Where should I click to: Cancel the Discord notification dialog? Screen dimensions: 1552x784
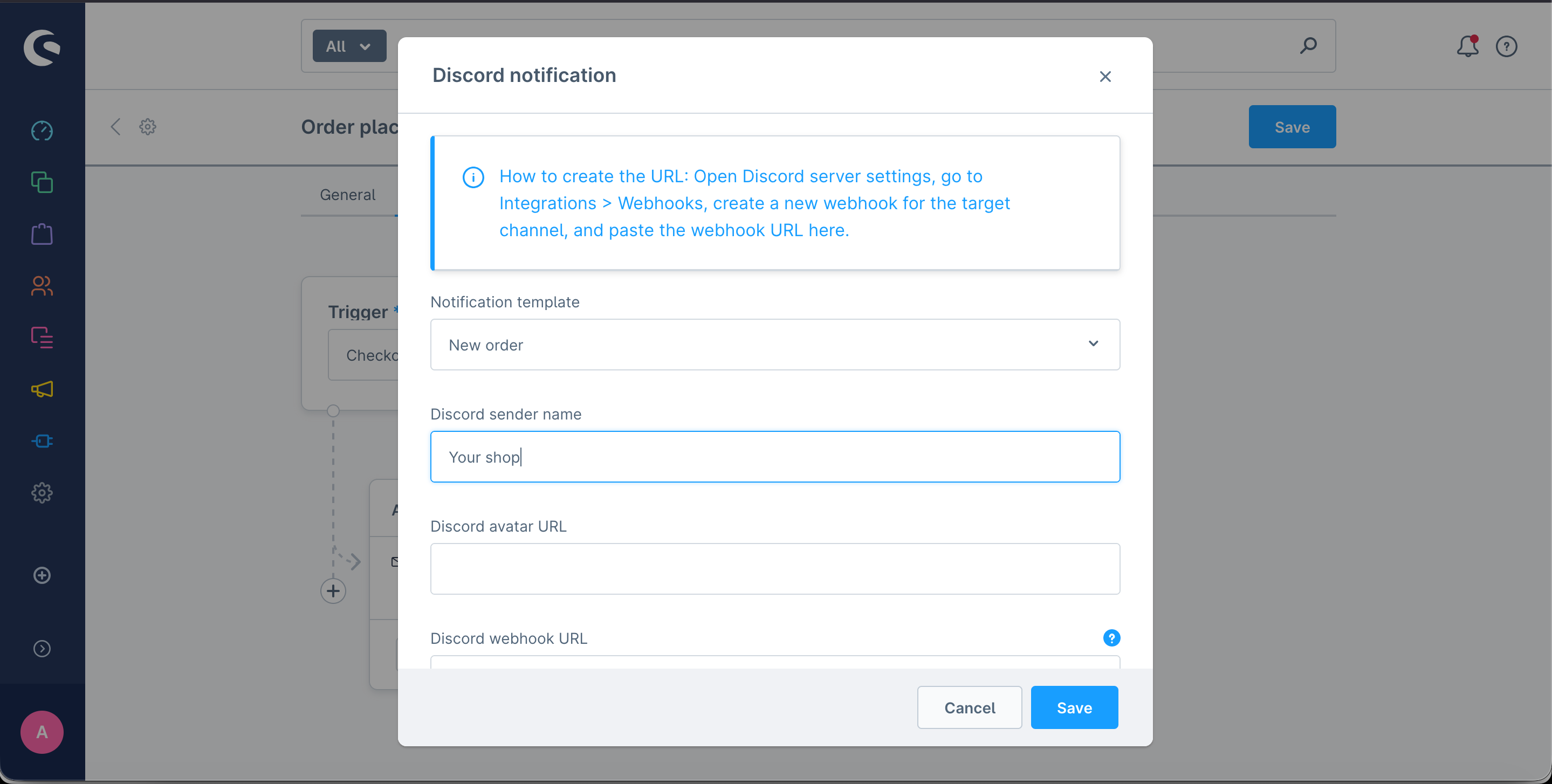click(x=969, y=707)
